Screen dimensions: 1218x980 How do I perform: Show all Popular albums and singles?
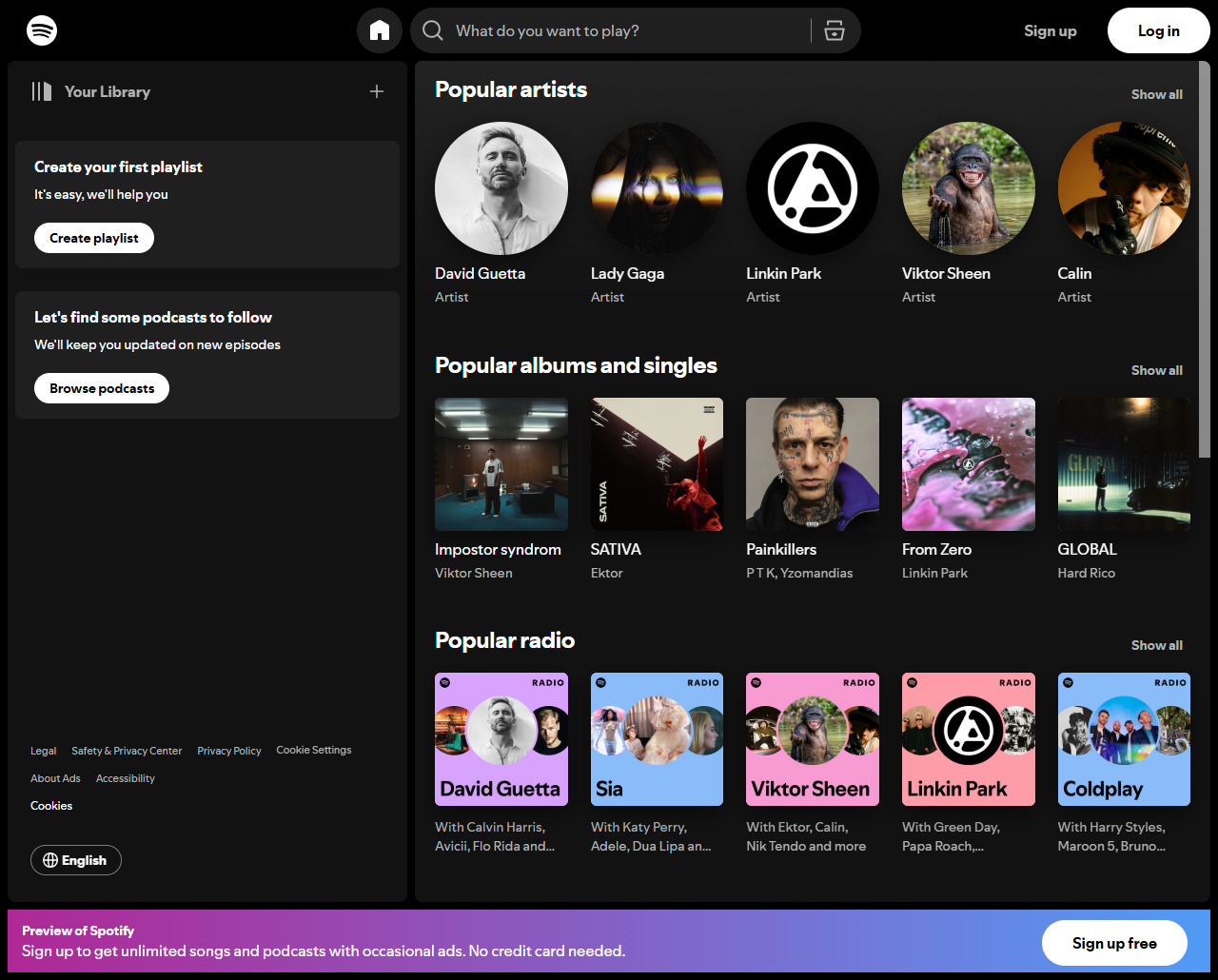(1157, 370)
